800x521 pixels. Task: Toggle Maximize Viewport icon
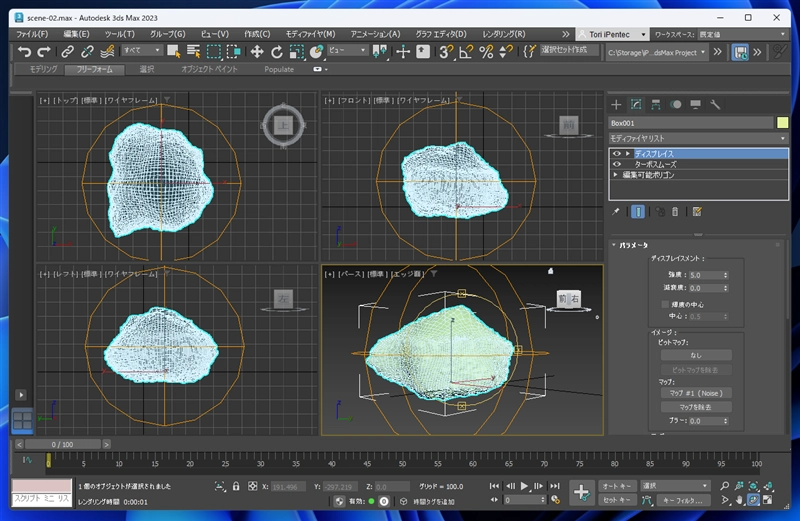pyautogui.click(x=767, y=500)
